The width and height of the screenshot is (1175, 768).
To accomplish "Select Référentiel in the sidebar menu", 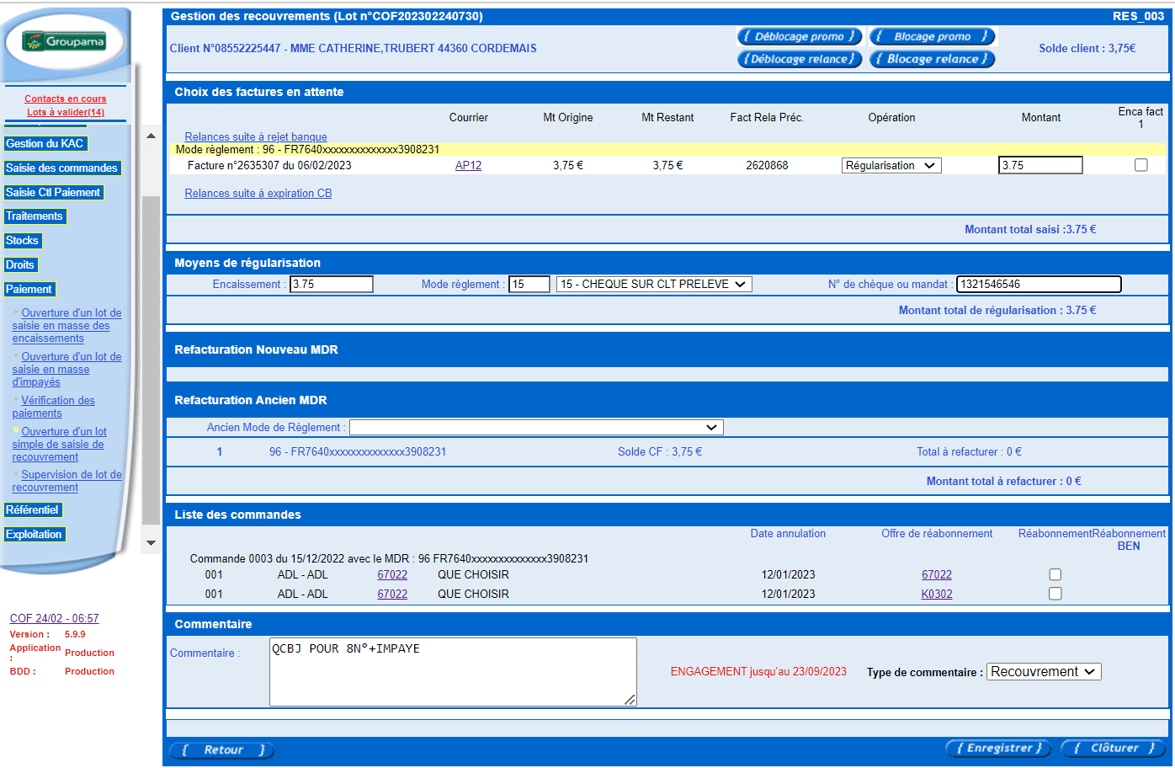I will tap(32, 510).
